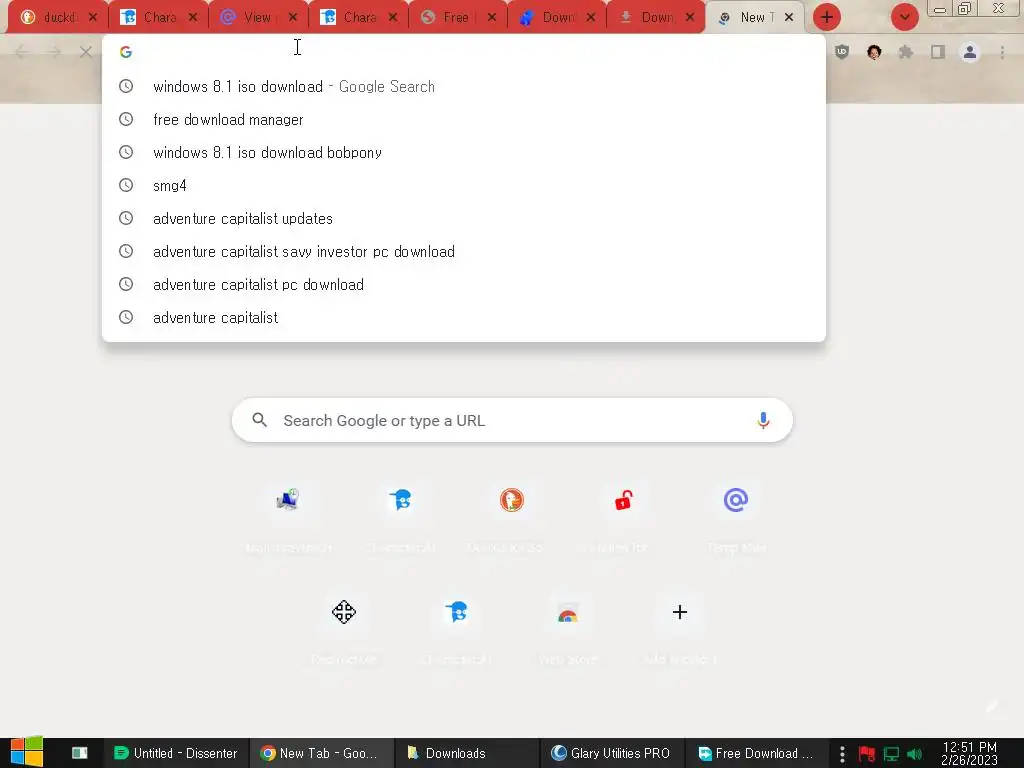Click the network monitor tray icon
The width and height of the screenshot is (1024, 768).
(x=891, y=754)
